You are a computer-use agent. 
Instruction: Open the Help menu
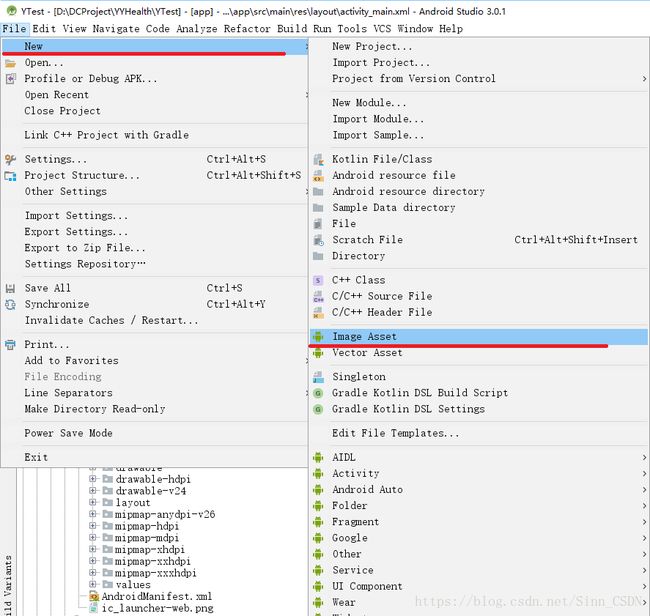451,29
